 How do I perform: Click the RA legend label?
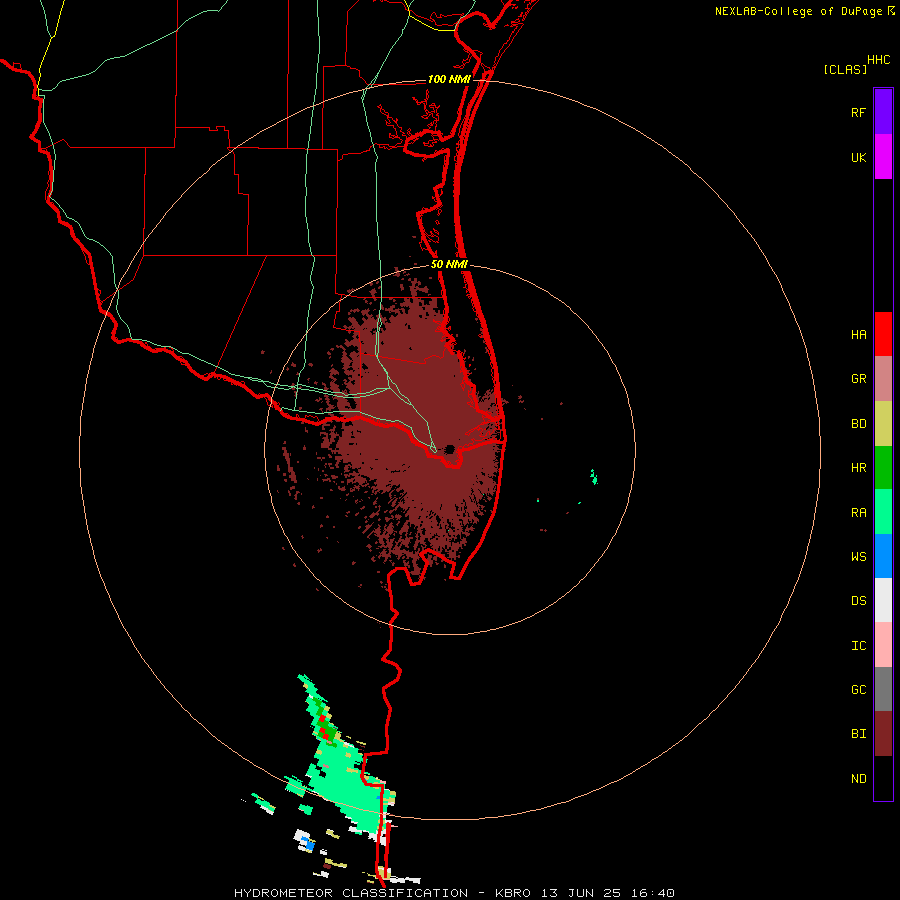pos(858,513)
